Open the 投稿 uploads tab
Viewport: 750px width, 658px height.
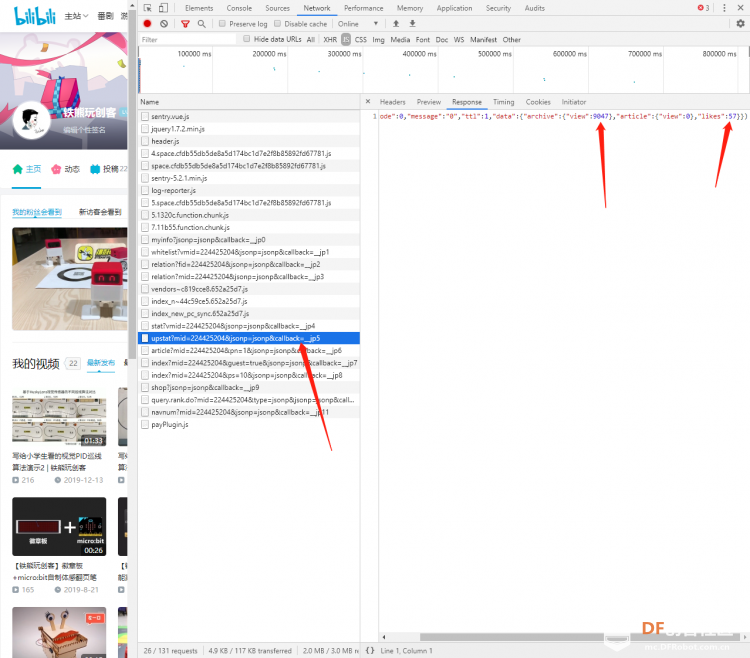tap(109, 169)
